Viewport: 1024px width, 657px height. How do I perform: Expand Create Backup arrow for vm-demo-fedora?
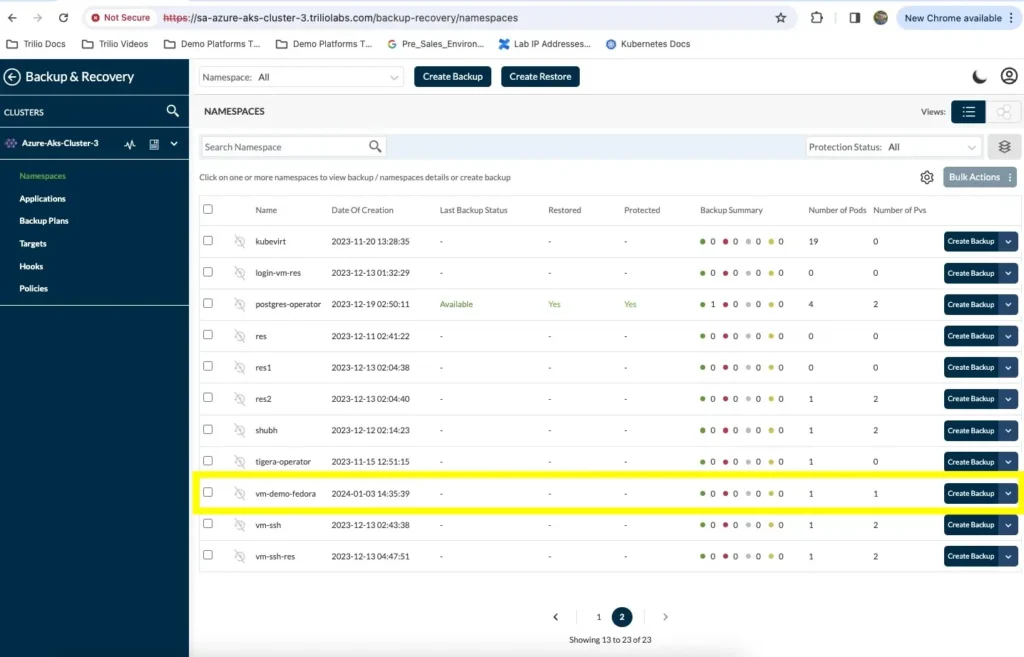pyautogui.click(x=1008, y=494)
